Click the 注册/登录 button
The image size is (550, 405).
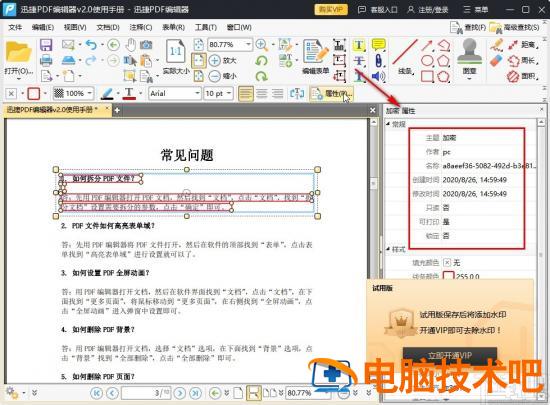click(x=428, y=9)
